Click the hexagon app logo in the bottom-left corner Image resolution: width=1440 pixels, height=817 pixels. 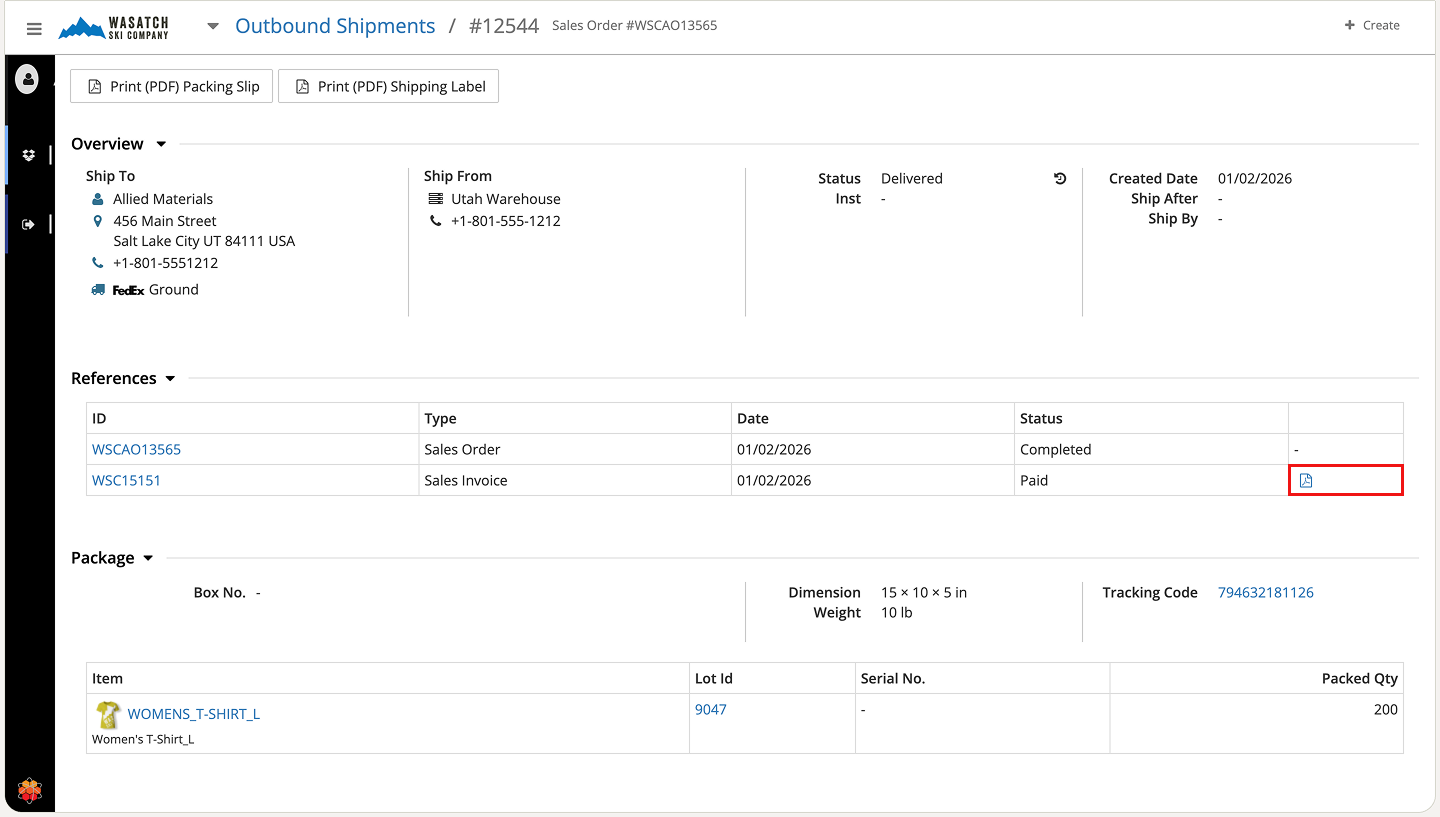pos(30,791)
